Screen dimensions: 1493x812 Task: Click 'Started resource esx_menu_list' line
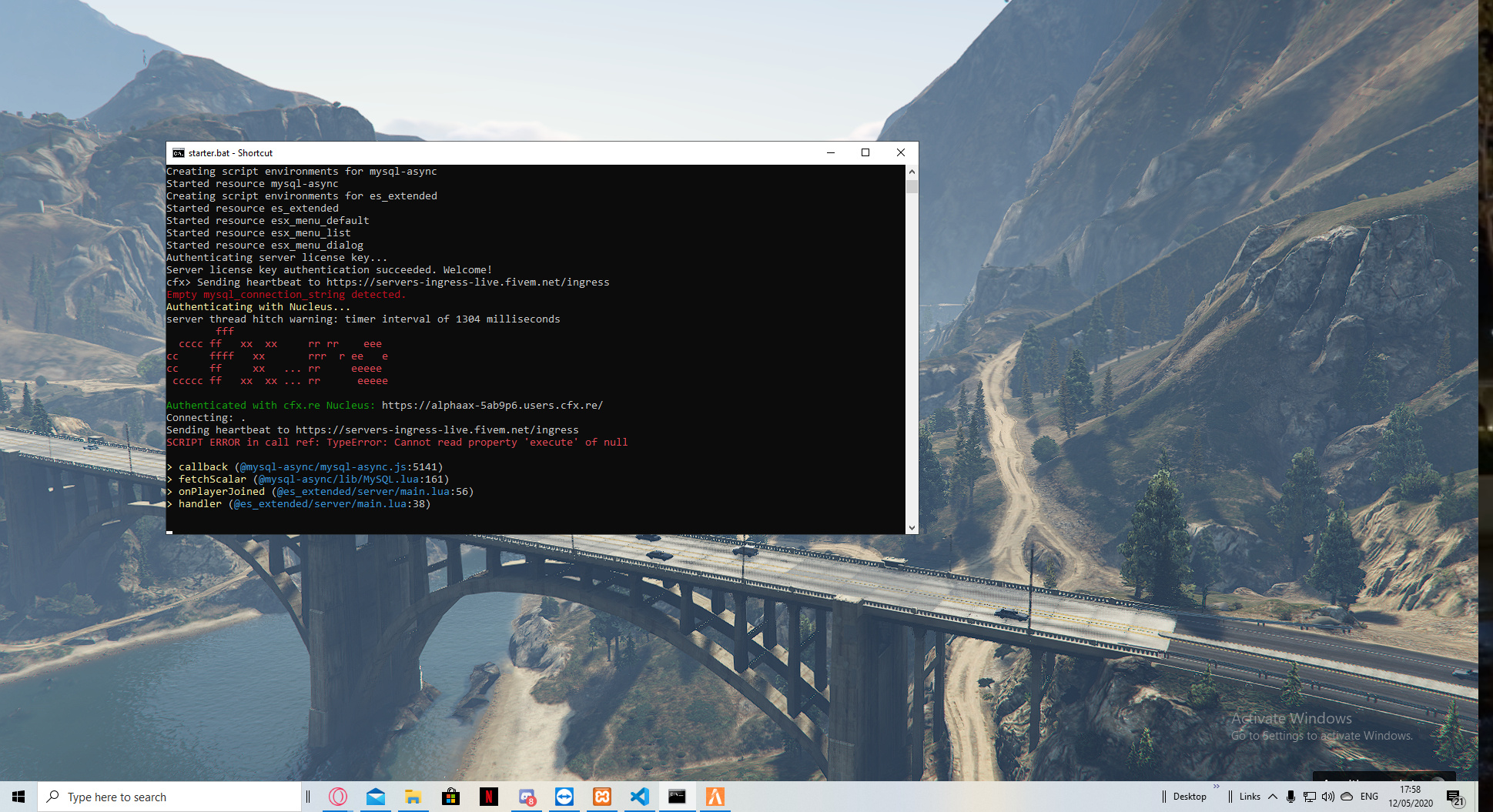[259, 233]
